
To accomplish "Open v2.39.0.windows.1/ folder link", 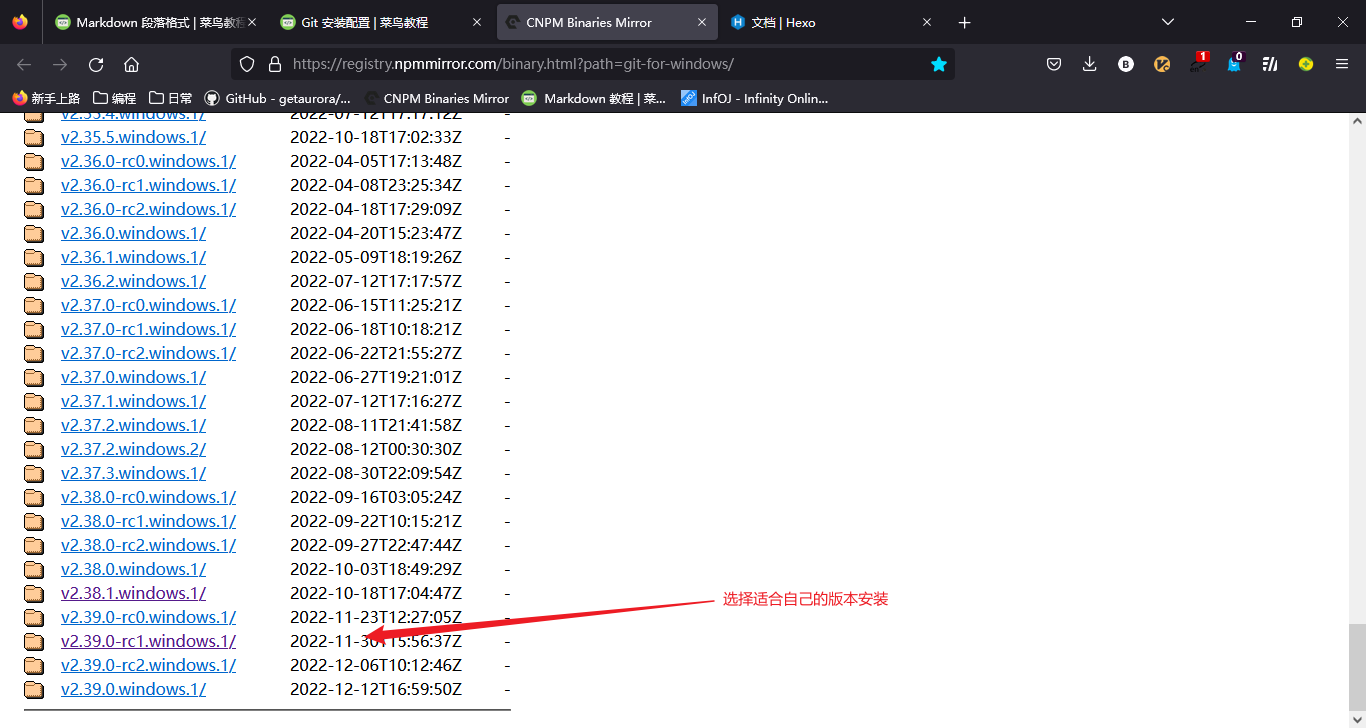I will tap(133, 689).
